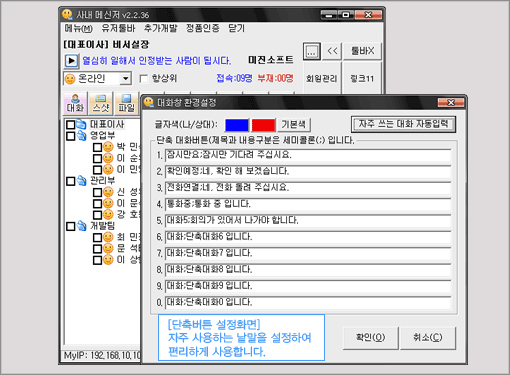
Task: Check the 대표이사 group checkbox
Action: pos(71,125)
